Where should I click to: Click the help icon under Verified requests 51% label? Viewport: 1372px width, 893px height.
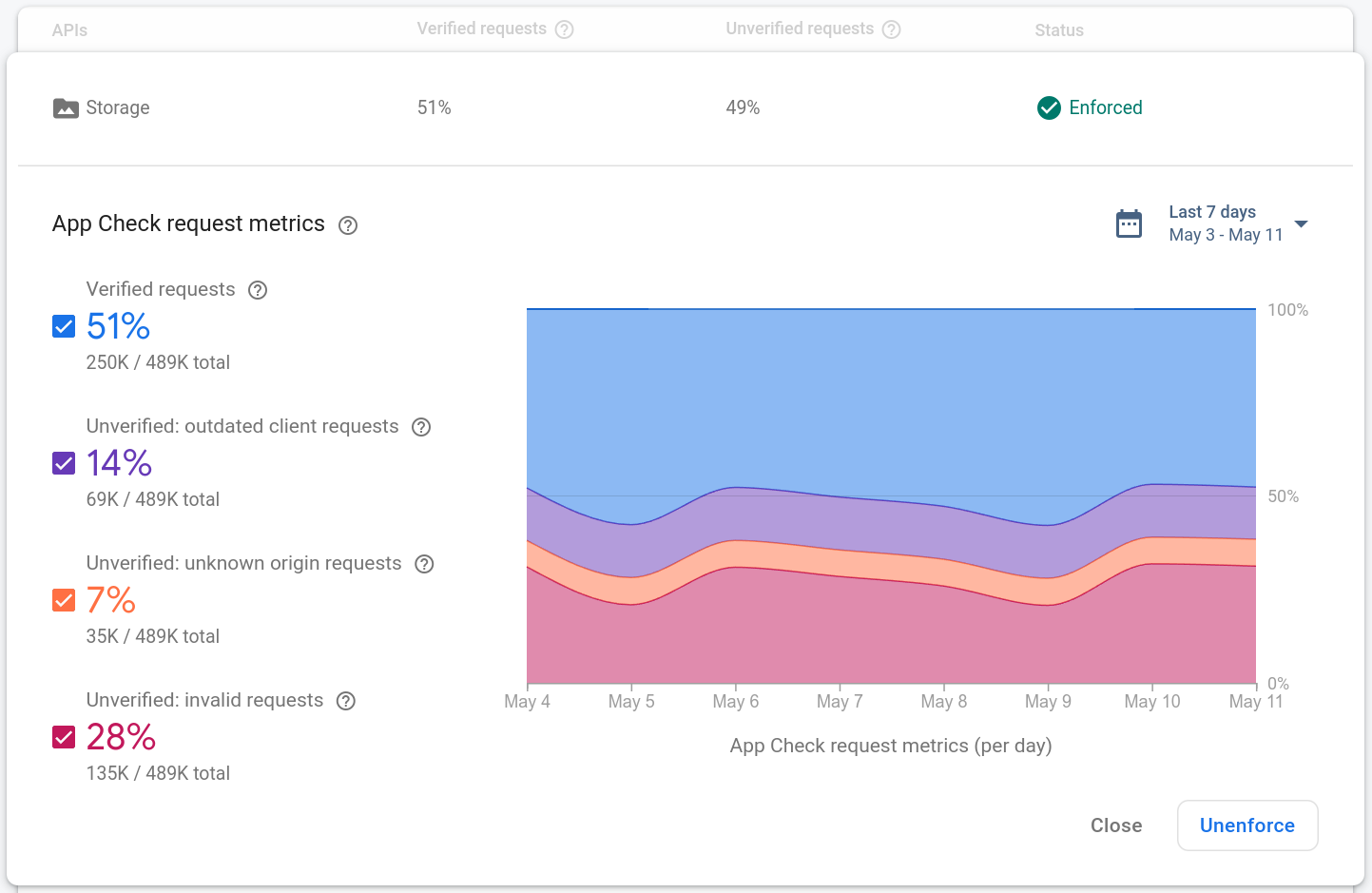pyautogui.click(x=257, y=289)
